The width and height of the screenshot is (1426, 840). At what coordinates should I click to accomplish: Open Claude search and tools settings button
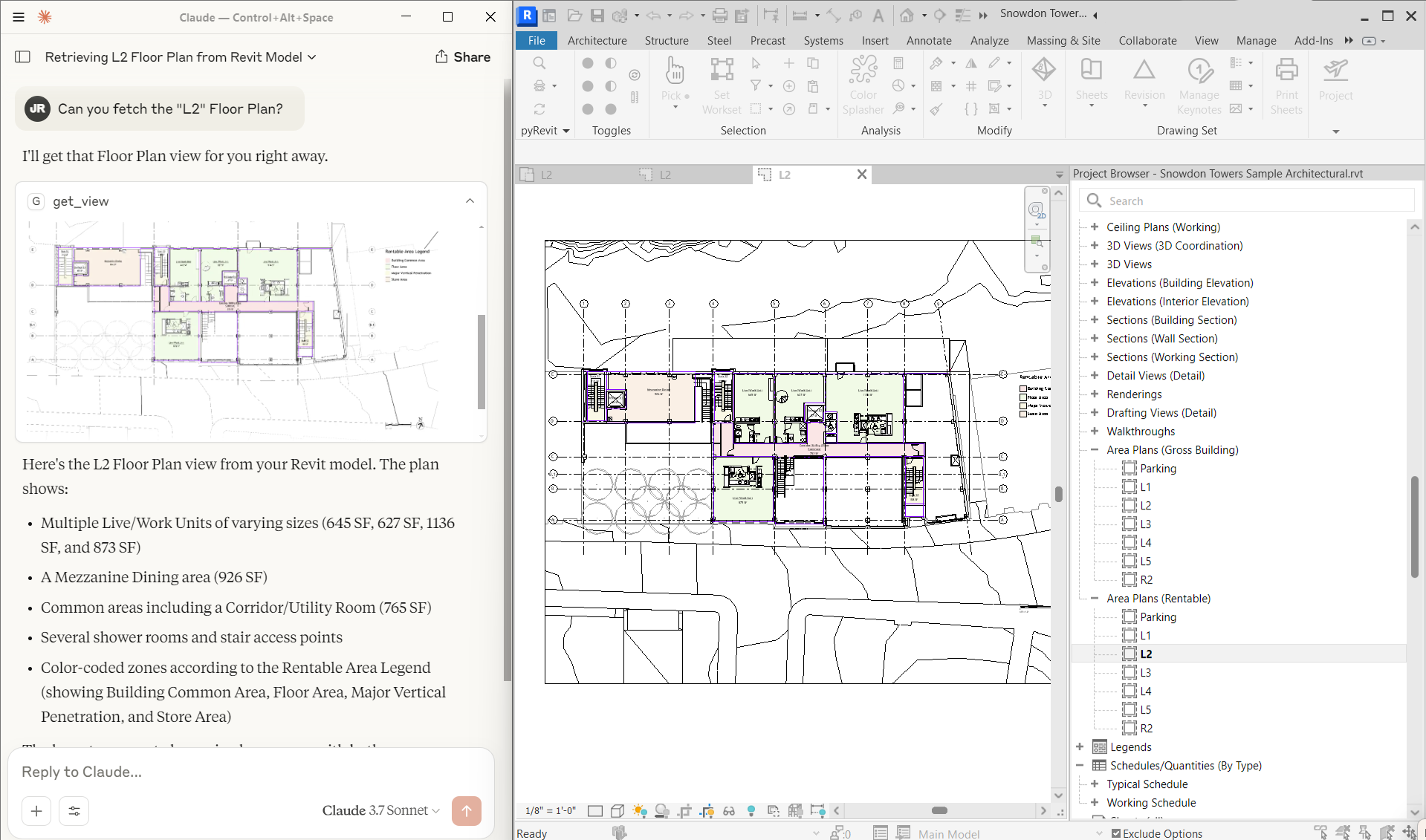[x=74, y=811]
